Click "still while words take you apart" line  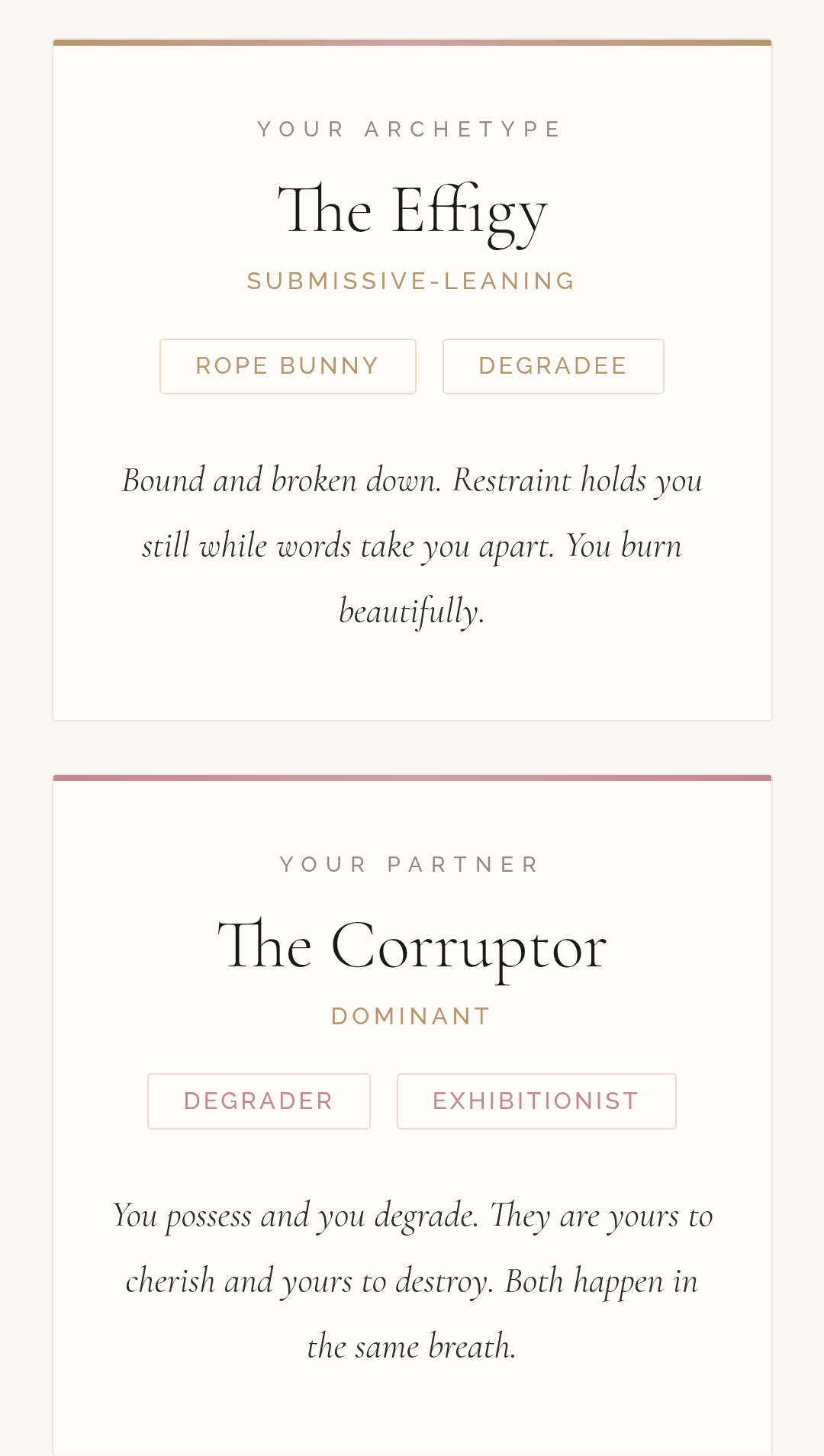coord(348,546)
